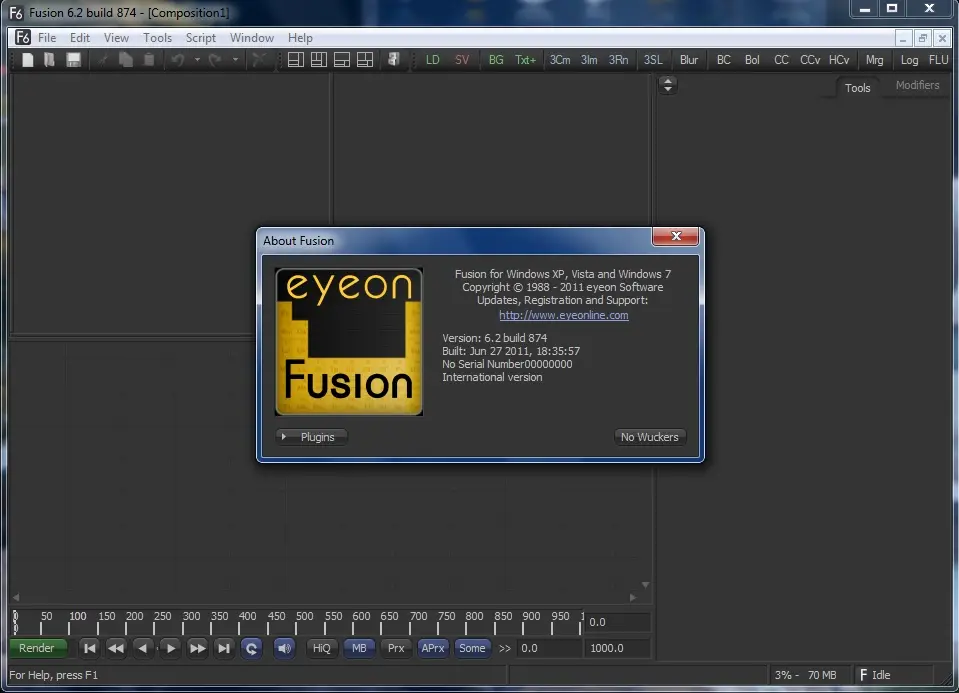Open the Window menu

(x=251, y=38)
